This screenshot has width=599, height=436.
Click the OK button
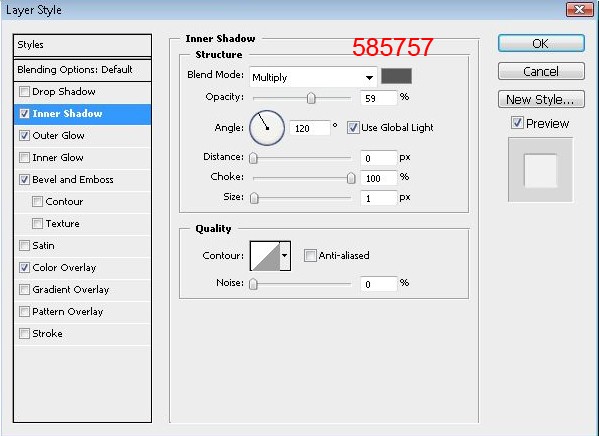(x=541, y=43)
